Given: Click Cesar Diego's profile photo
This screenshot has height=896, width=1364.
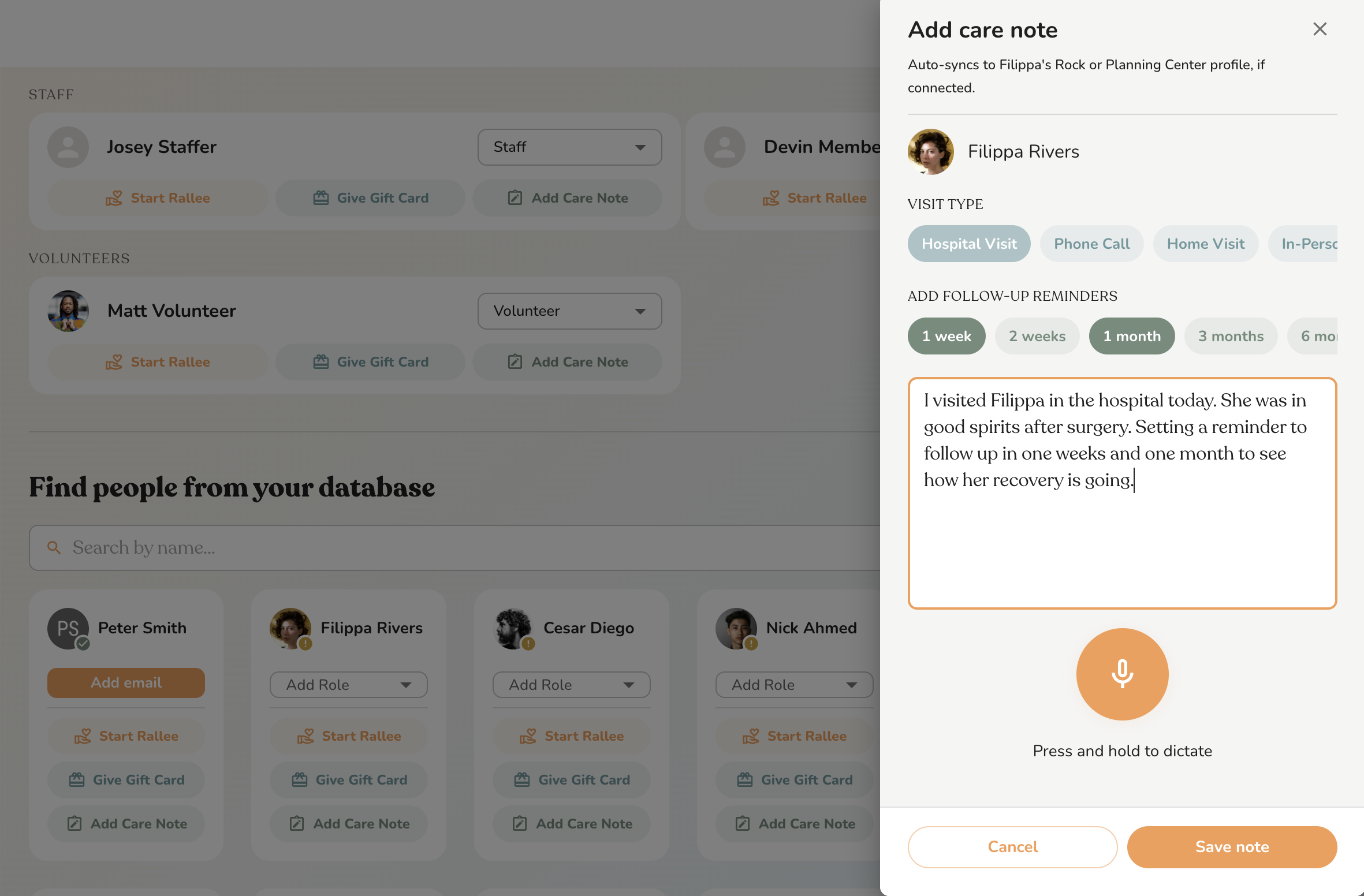Looking at the screenshot, I should click(x=513, y=628).
